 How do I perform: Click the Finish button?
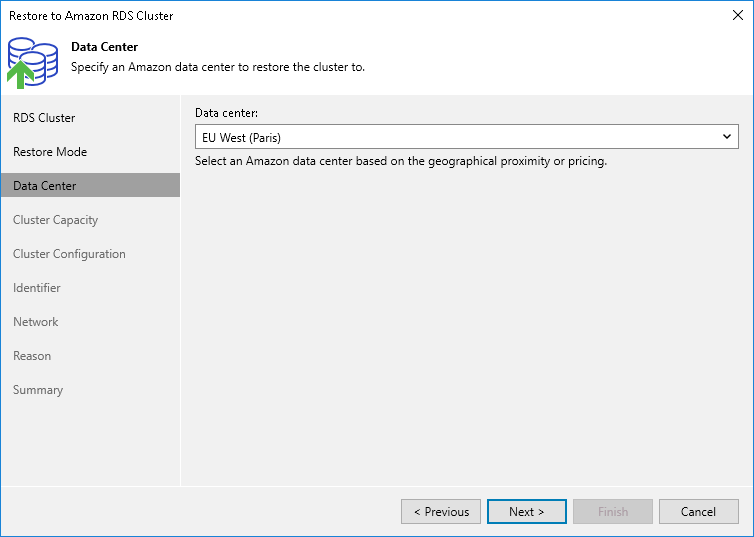pyautogui.click(x=612, y=512)
